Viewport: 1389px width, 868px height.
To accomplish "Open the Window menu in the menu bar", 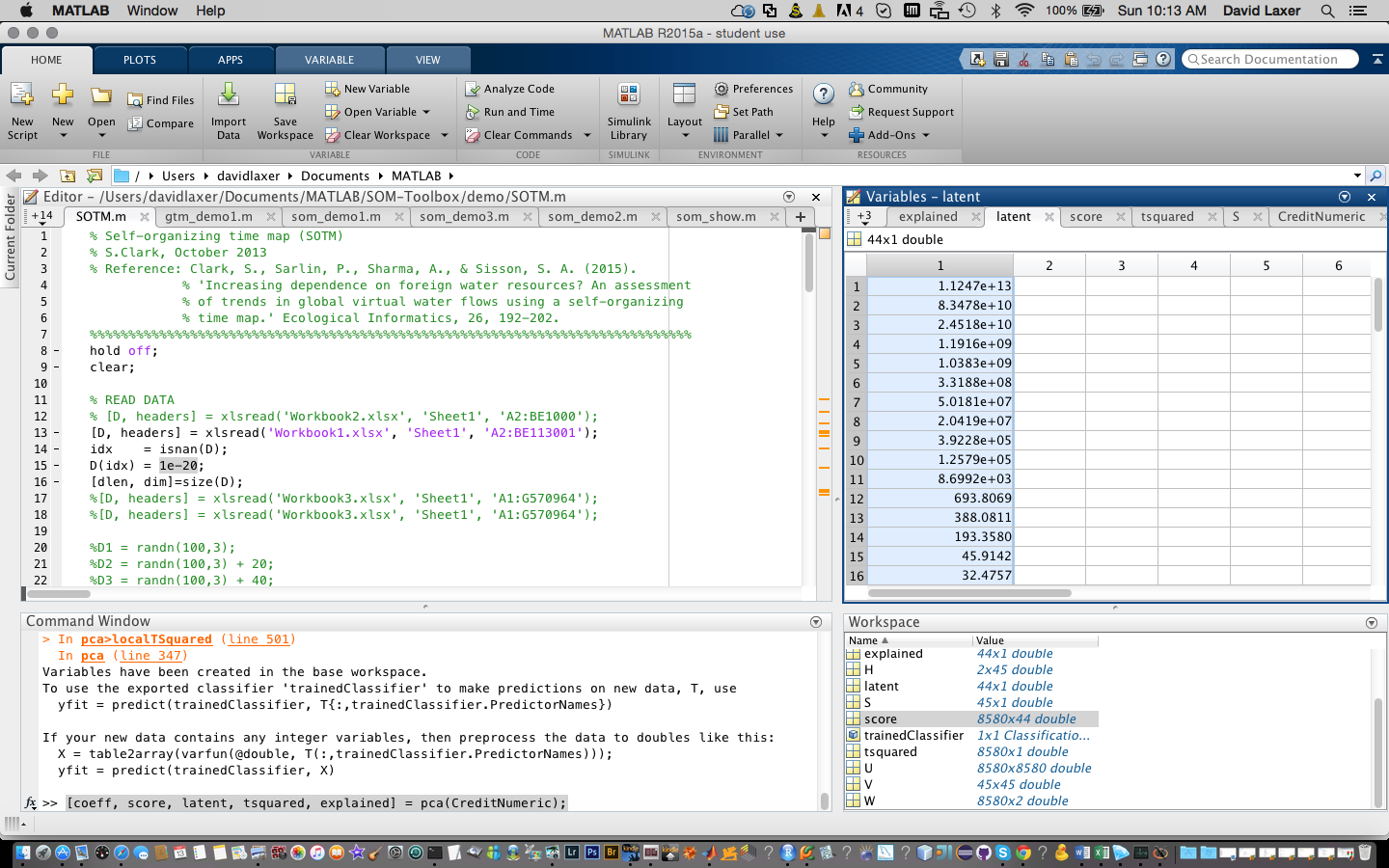I will point(152,11).
